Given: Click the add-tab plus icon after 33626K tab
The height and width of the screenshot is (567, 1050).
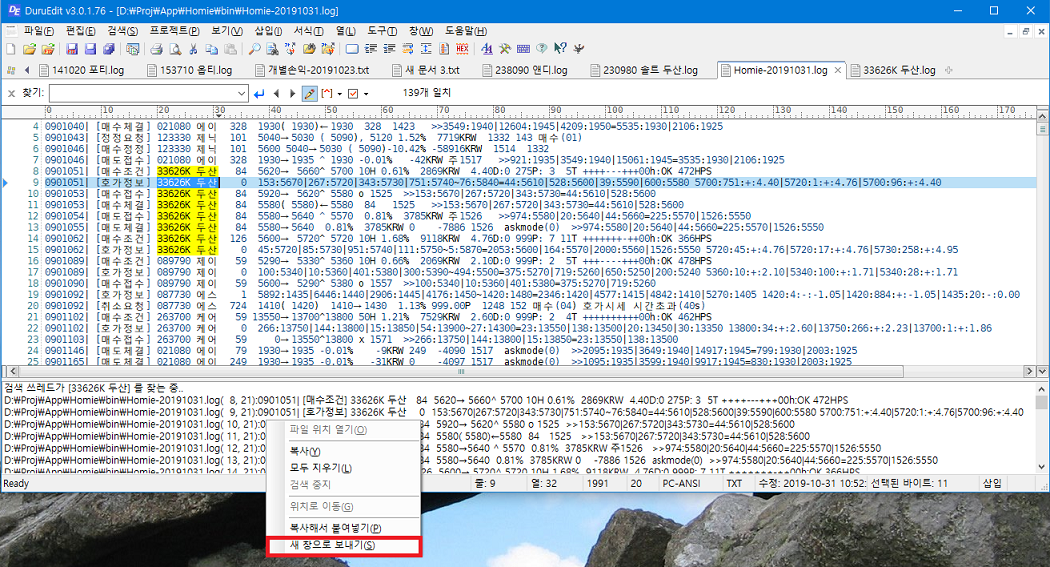Looking at the screenshot, I should (948, 70).
